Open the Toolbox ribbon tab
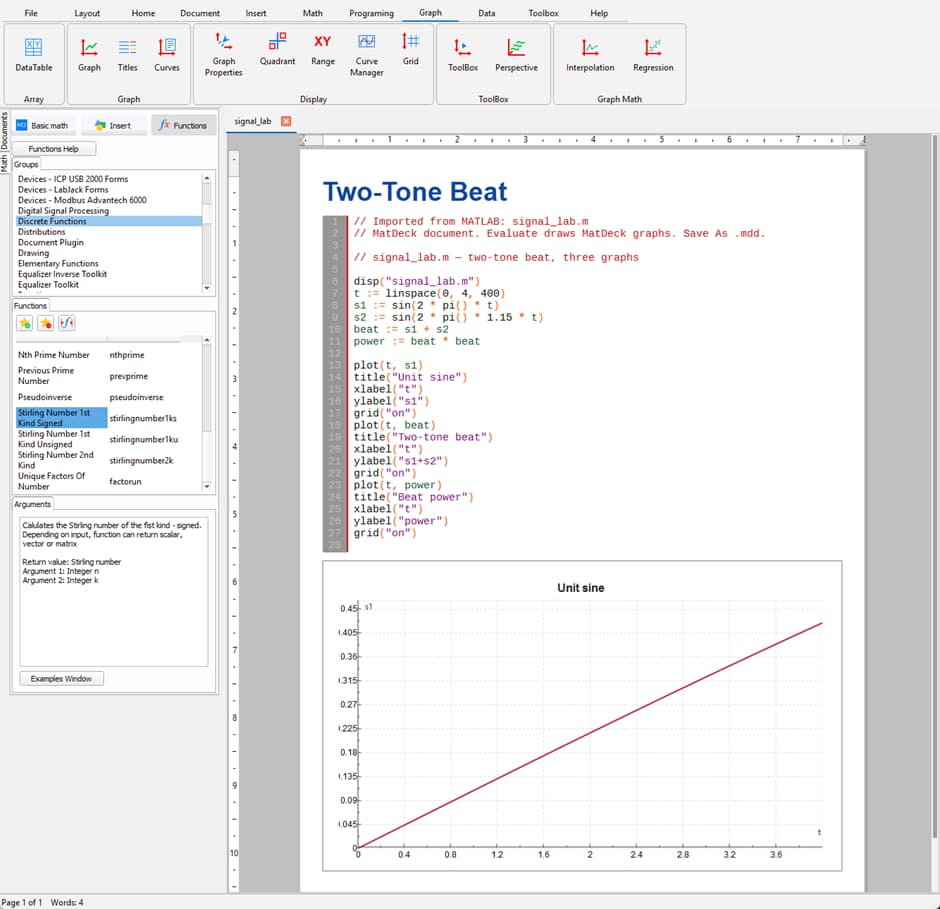940x909 pixels. (x=543, y=13)
